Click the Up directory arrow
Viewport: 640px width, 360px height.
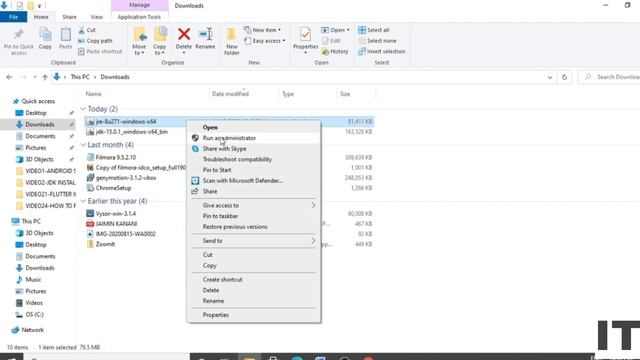click(x=45, y=77)
